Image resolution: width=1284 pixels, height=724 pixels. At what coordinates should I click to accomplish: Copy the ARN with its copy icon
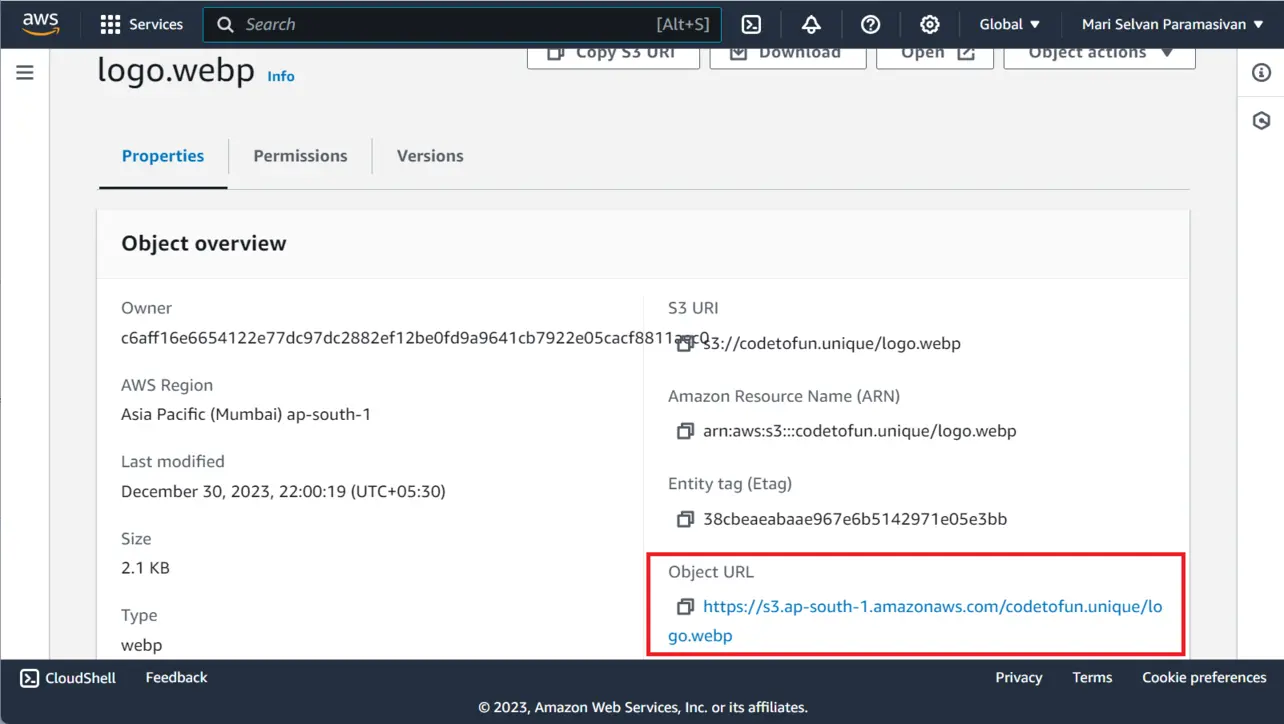[685, 431]
